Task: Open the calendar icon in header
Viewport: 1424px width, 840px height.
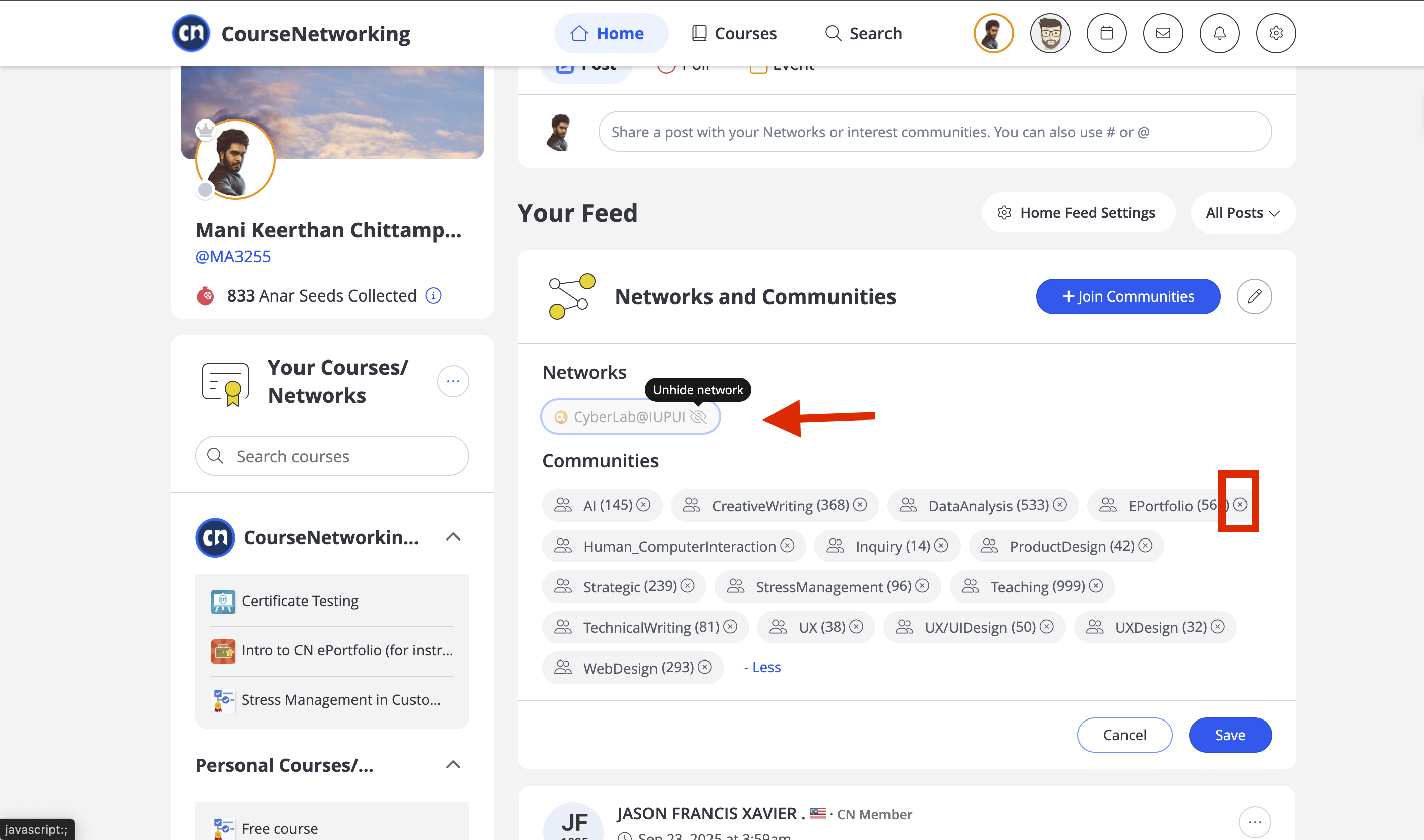Action: click(1106, 33)
